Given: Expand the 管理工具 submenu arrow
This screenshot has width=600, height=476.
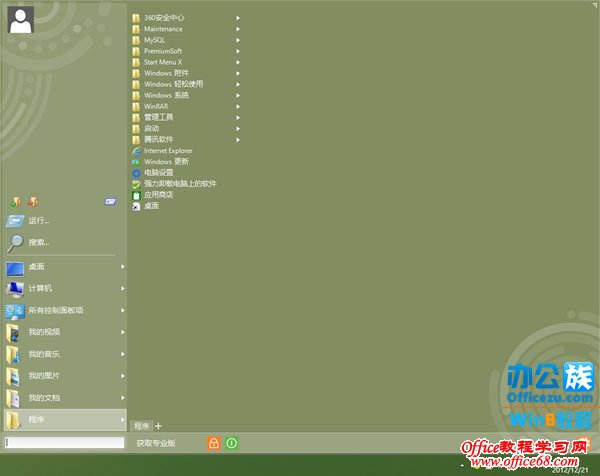Looking at the screenshot, I should tap(238, 118).
